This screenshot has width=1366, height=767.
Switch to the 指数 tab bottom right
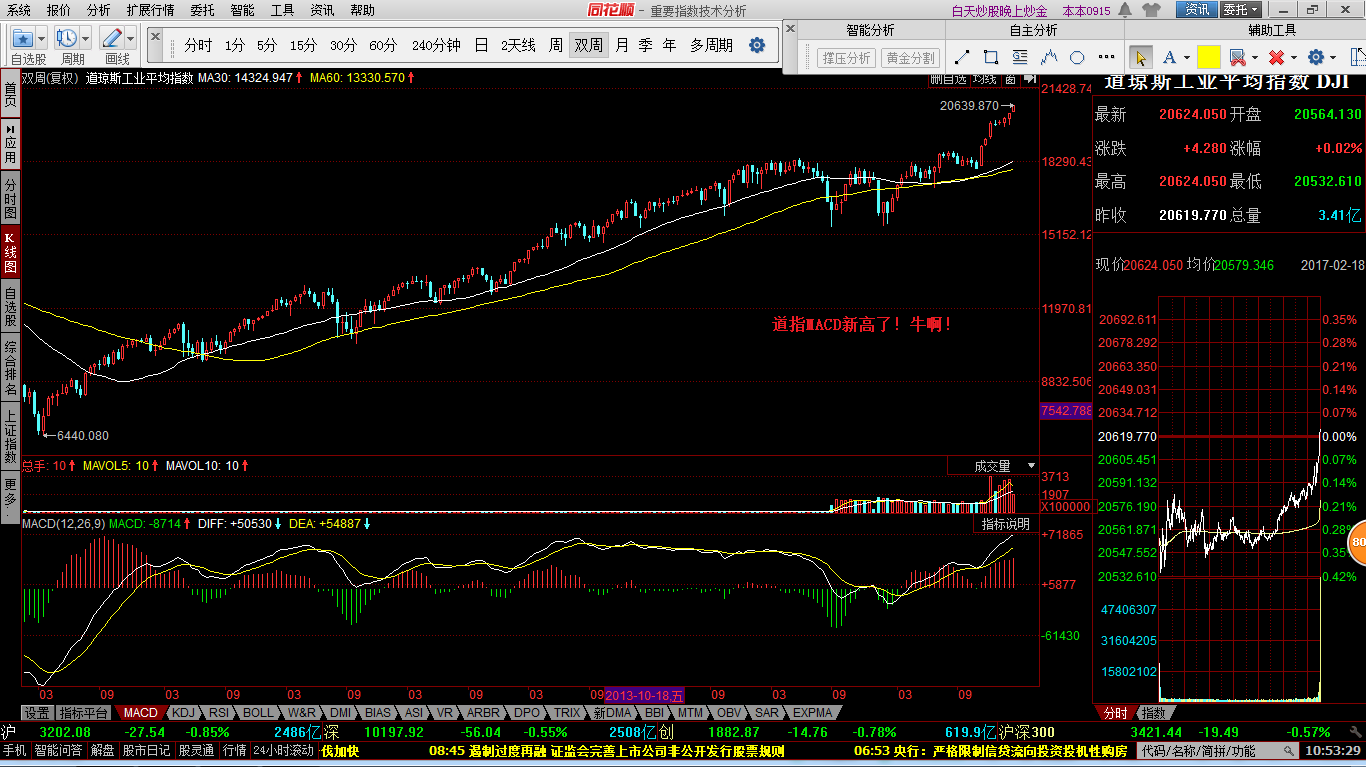click(x=1153, y=713)
